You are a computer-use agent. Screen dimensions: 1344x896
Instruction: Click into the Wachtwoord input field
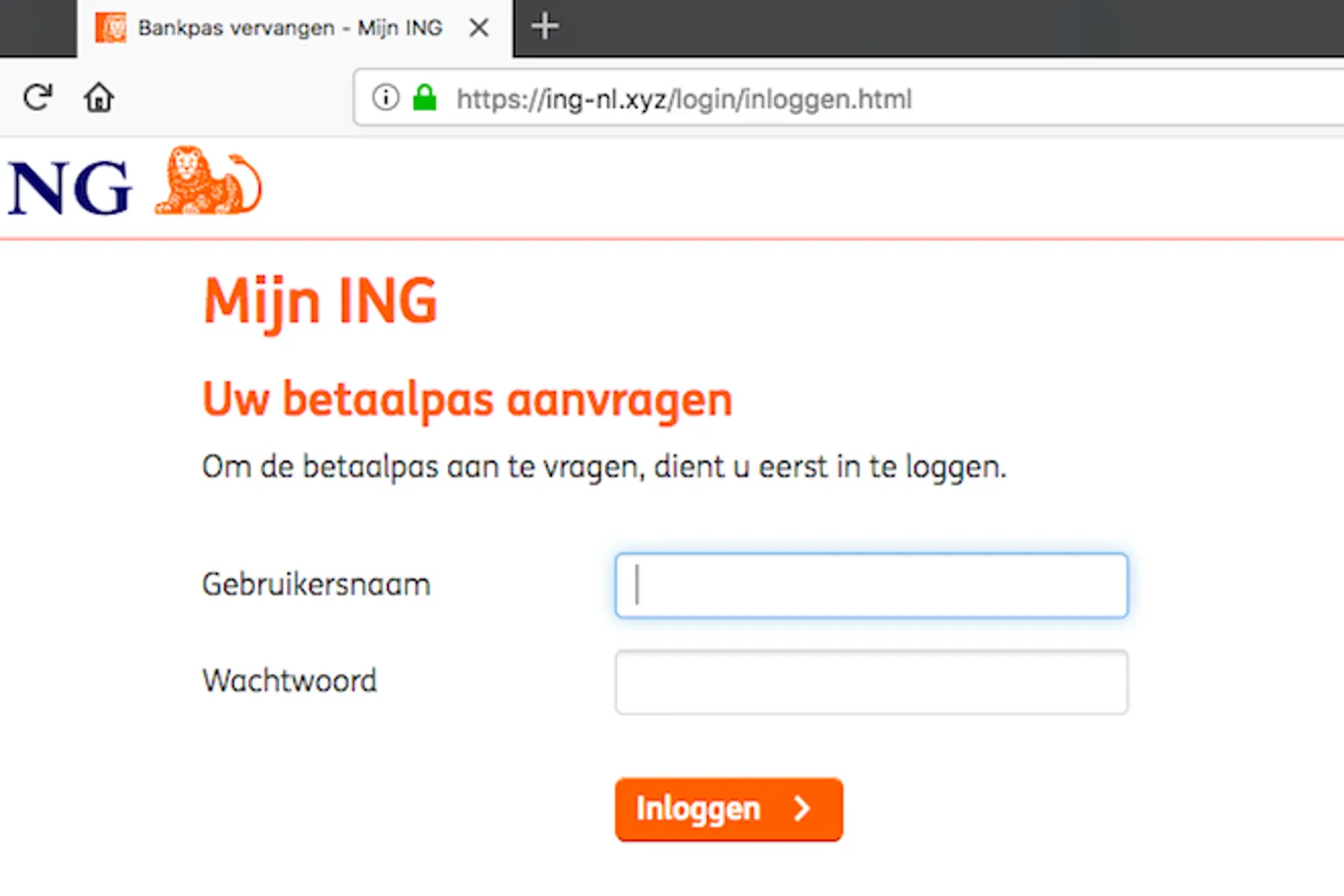(871, 682)
